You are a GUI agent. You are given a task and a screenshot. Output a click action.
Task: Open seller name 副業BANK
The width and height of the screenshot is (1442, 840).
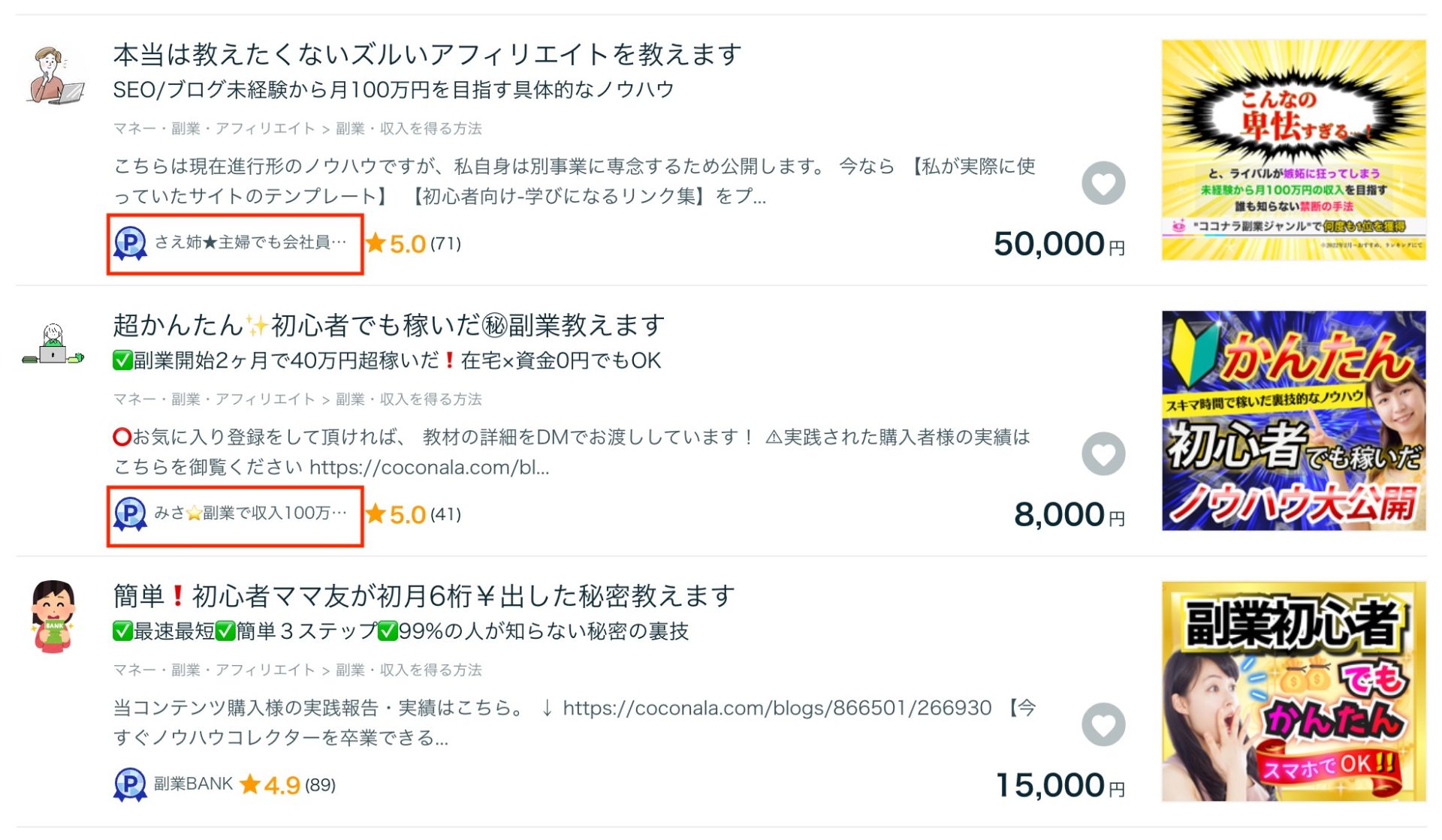tap(193, 784)
